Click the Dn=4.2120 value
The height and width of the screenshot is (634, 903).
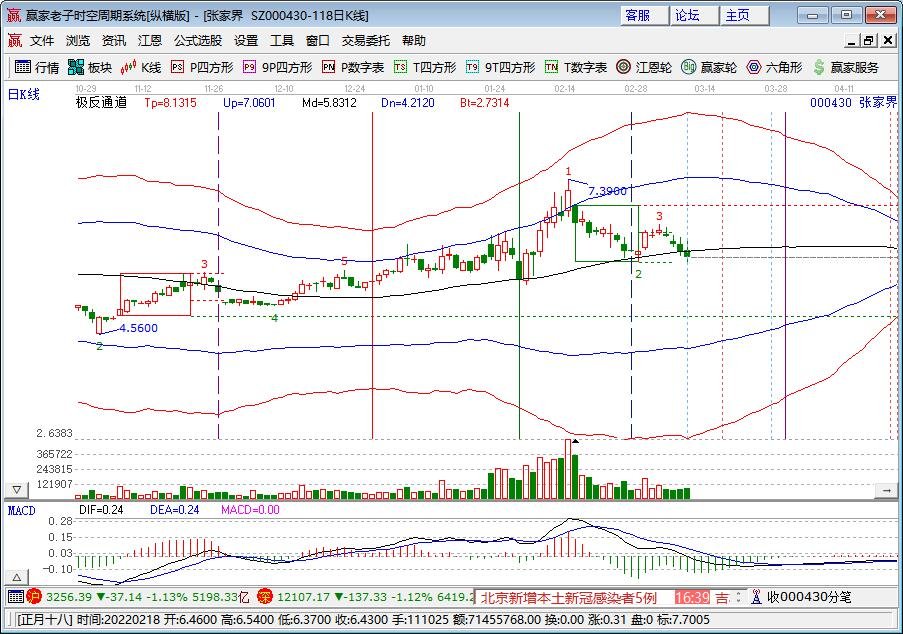point(408,102)
